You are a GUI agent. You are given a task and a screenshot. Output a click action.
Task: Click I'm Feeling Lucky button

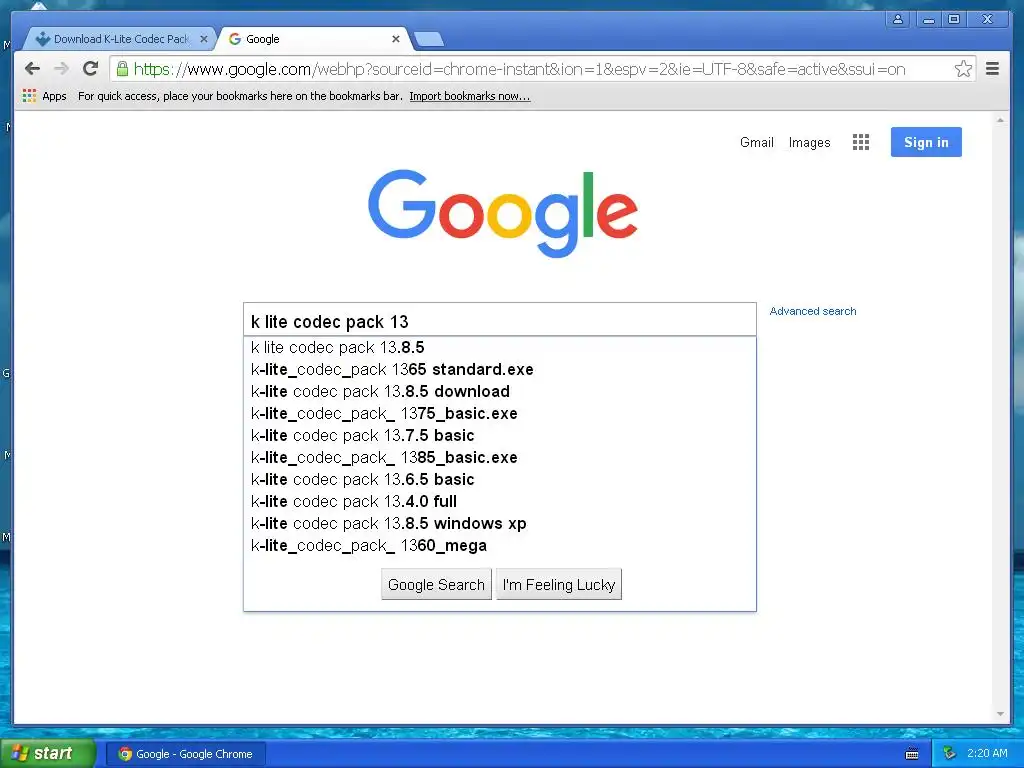[x=559, y=584]
